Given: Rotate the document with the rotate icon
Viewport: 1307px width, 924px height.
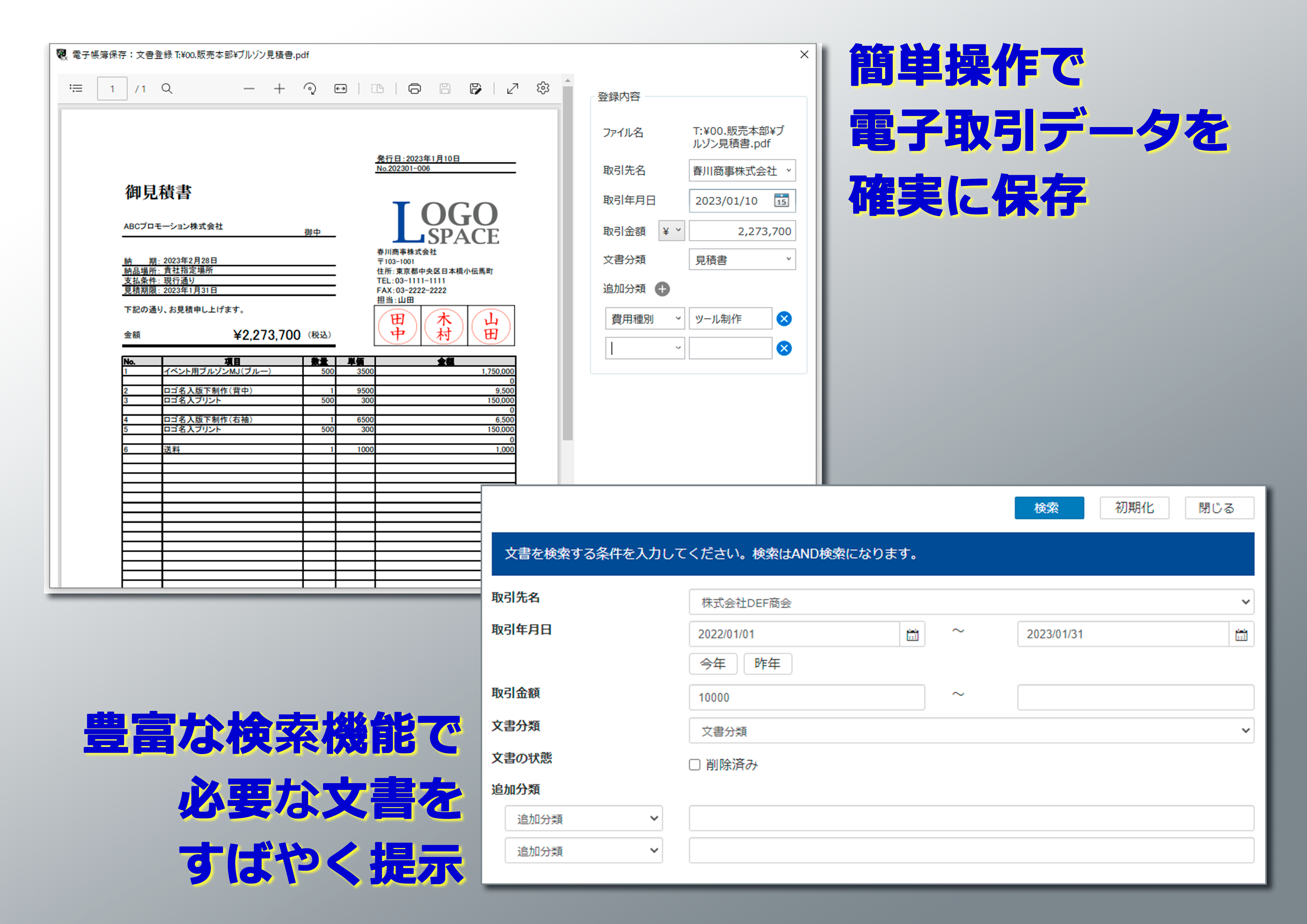Looking at the screenshot, I should [310, 88].
